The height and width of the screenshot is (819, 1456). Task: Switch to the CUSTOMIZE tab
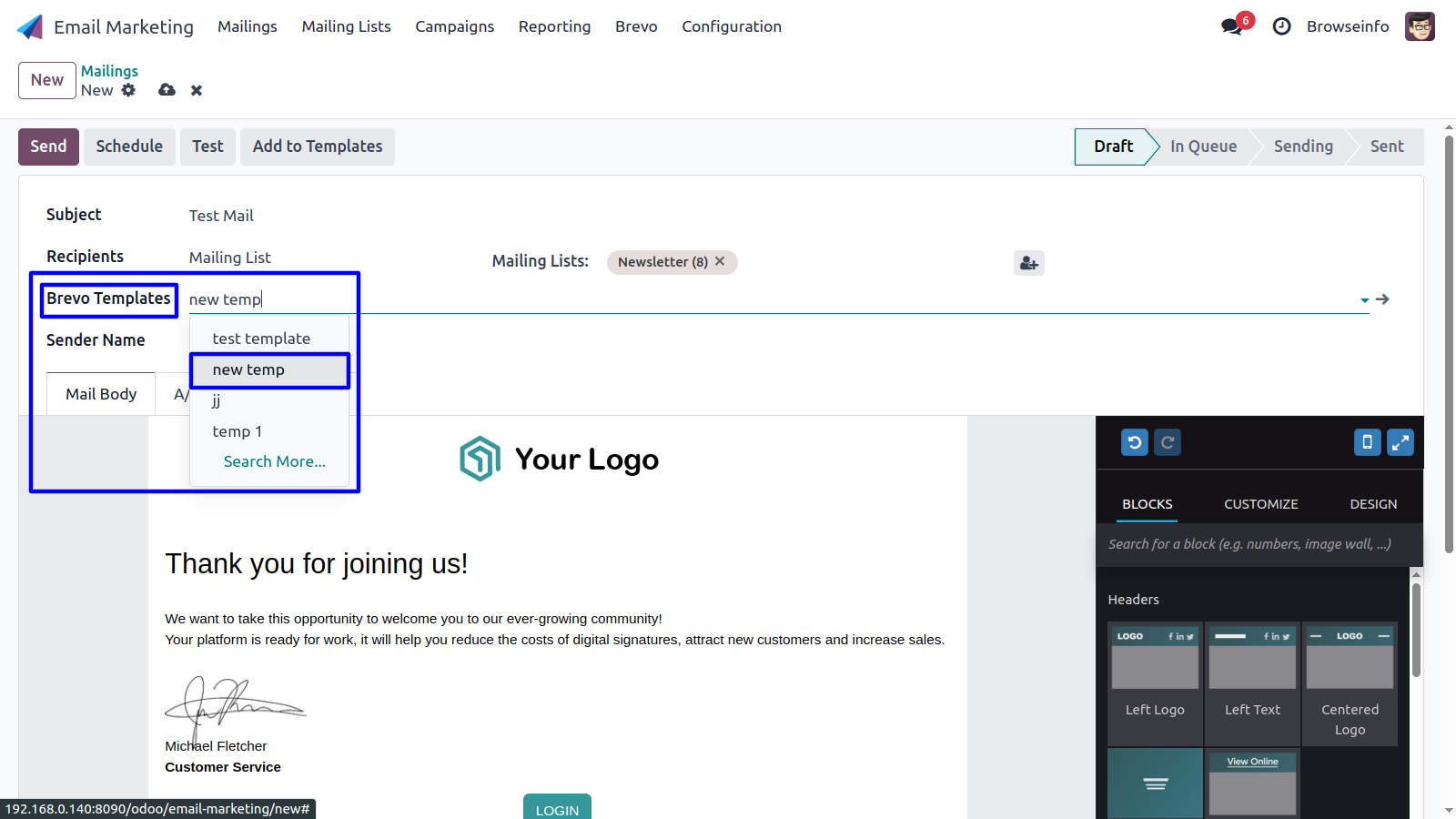pyautogui.click(x=1260, y=504)
